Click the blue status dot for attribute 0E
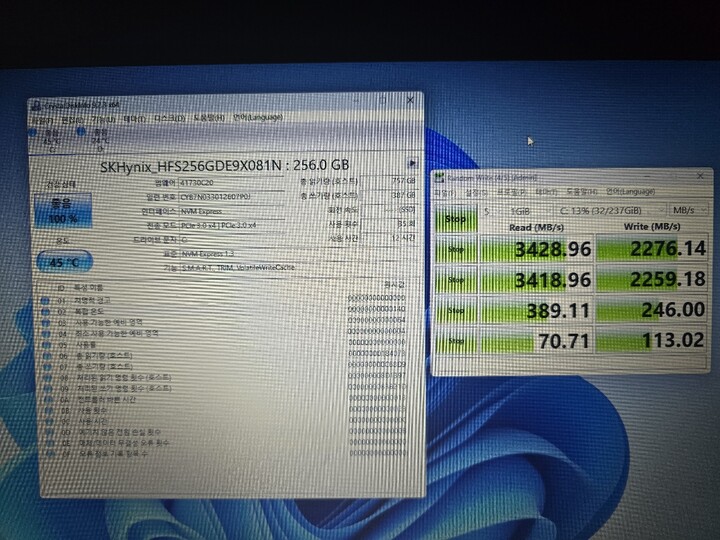Image resolution: width=720 pixels, height=540 pixels. [50, 443]
